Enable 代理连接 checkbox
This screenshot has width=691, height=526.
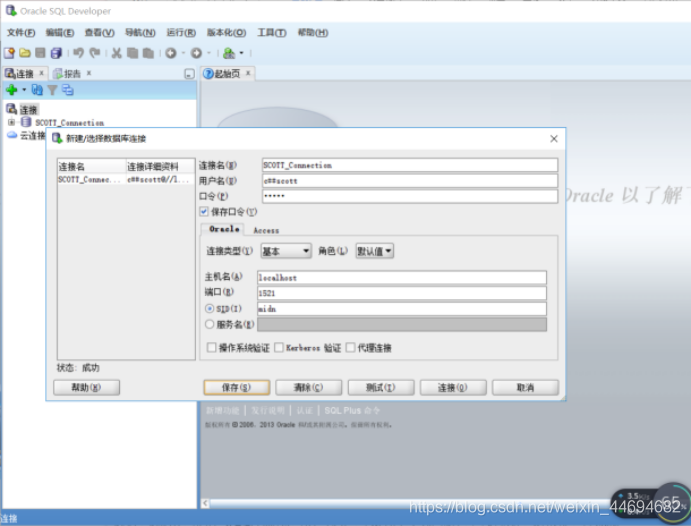(x=350, y=348)
